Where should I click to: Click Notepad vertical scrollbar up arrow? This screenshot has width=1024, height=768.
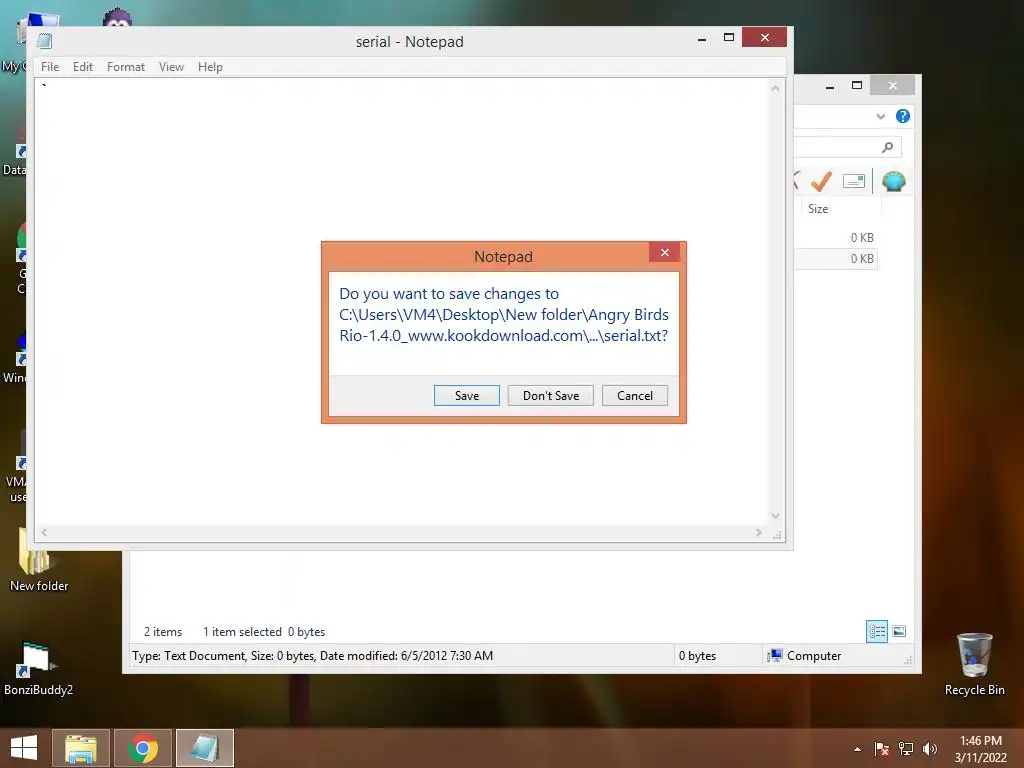click(775, 88)
